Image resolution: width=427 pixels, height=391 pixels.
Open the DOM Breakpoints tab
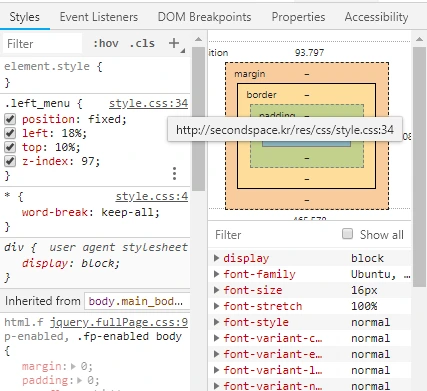coord(204,17)
